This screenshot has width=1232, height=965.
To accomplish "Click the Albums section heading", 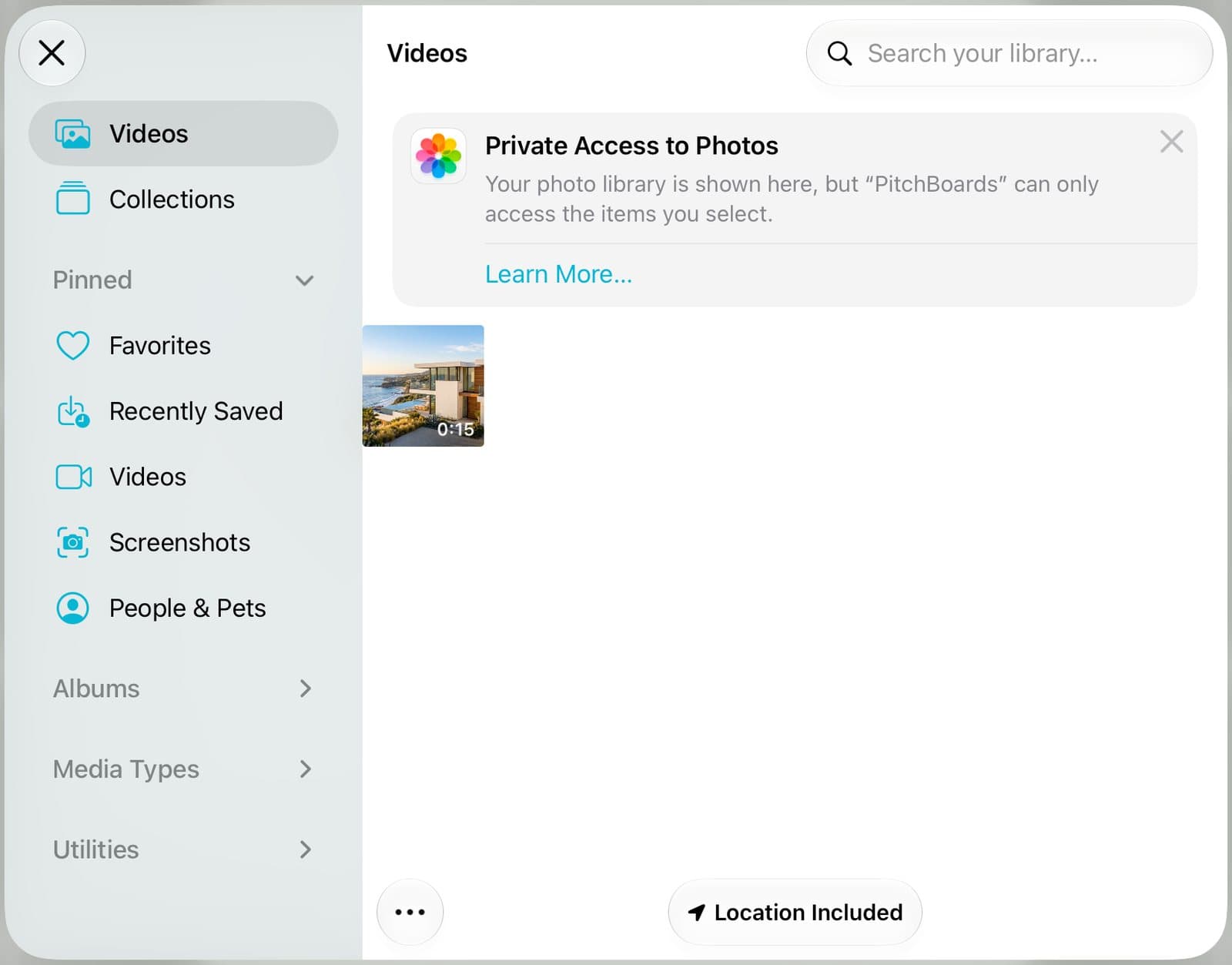I will 96,689.
